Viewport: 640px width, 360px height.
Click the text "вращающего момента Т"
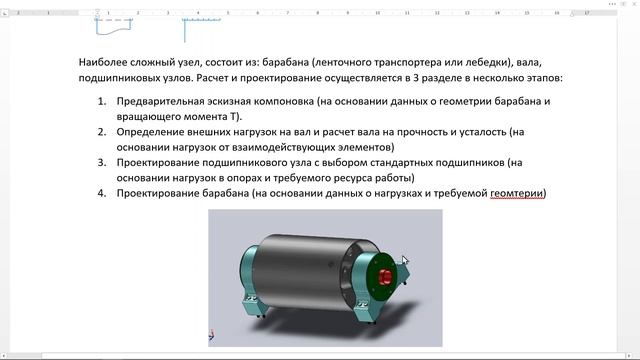coord(177,117)
